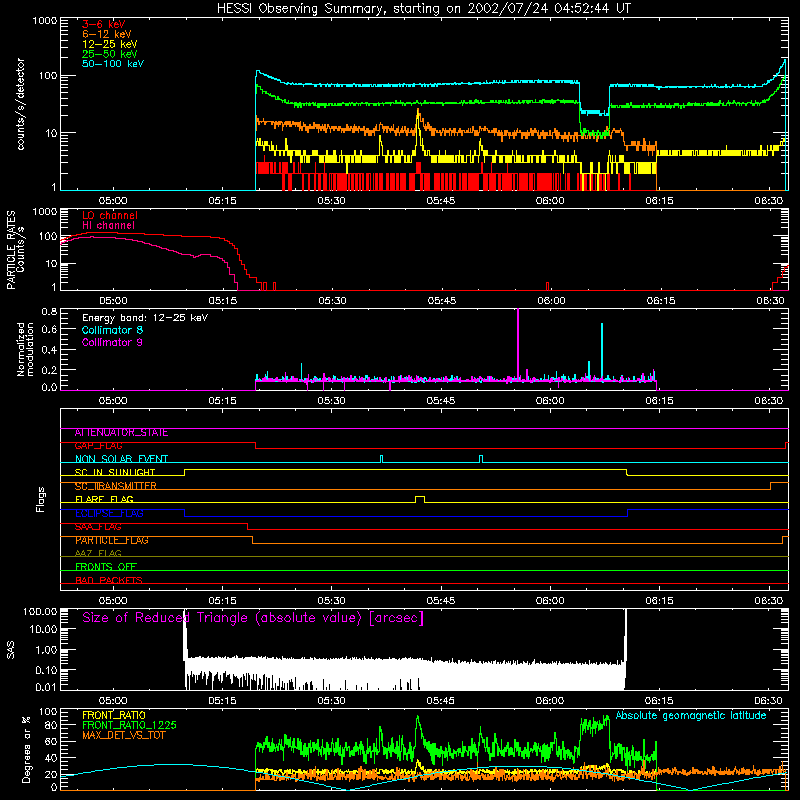Viewport: 800px width, 800px height.
Task: Click the SC_IN_SUNLIGHT flag label
Action: [115, 472]
